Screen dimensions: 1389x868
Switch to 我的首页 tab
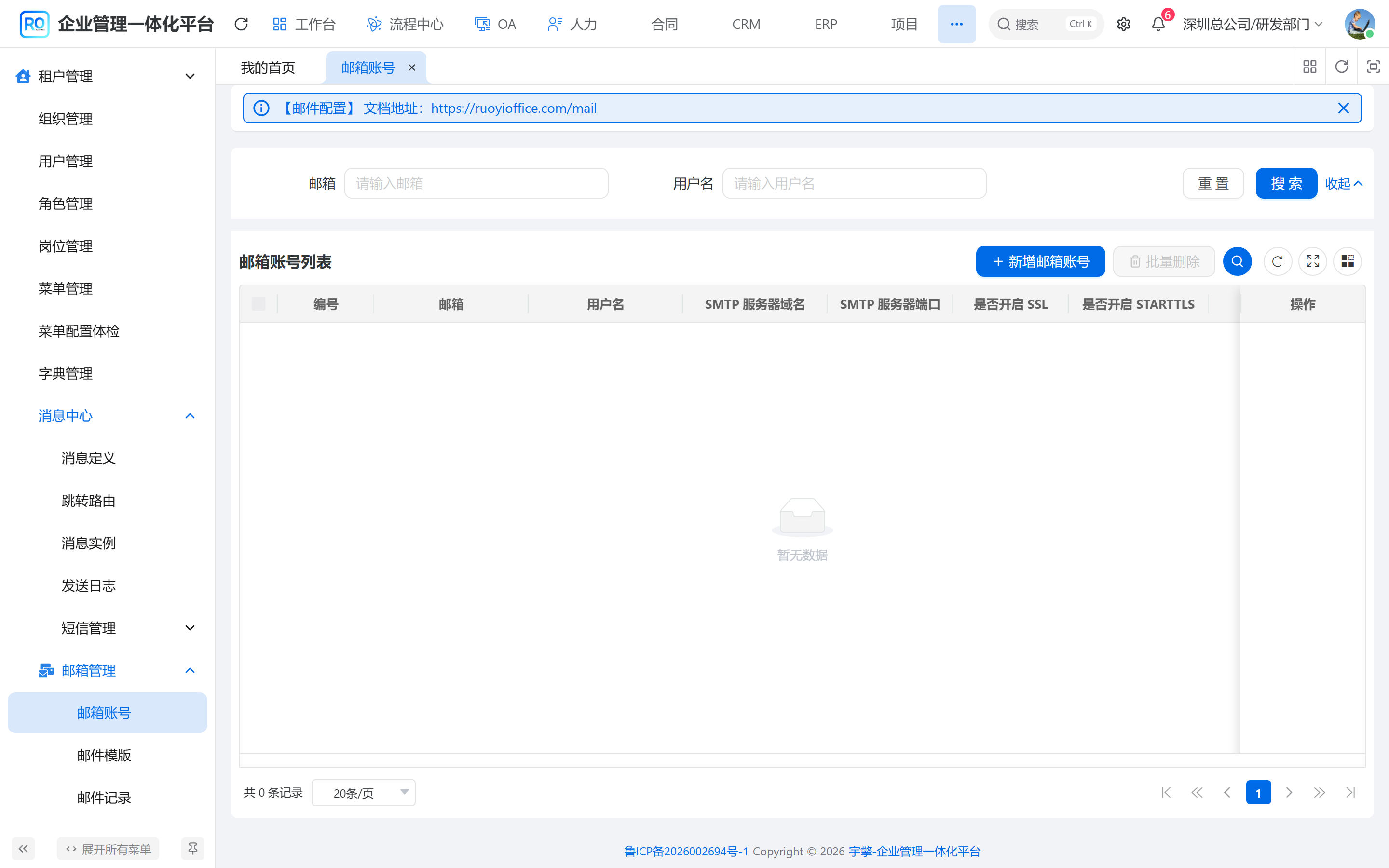coord(268,68)
